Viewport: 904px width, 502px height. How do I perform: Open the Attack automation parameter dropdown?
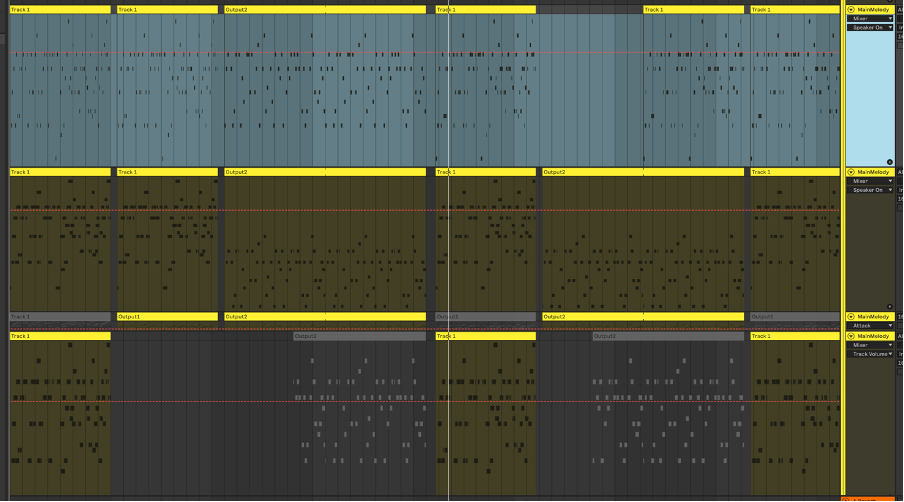pyautogui.click(x=870, y=326)
